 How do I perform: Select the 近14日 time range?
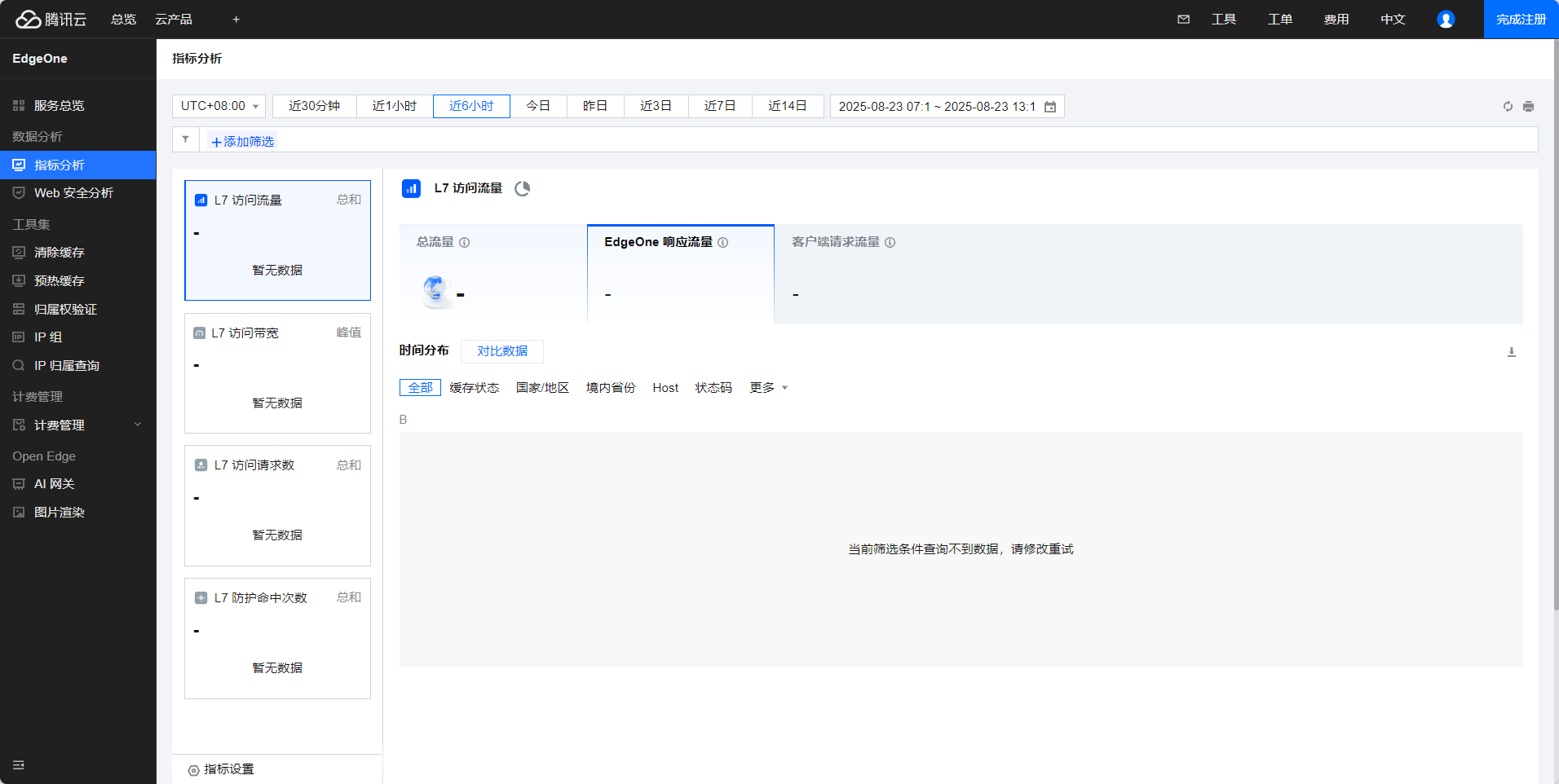click(x=788, y=106)
